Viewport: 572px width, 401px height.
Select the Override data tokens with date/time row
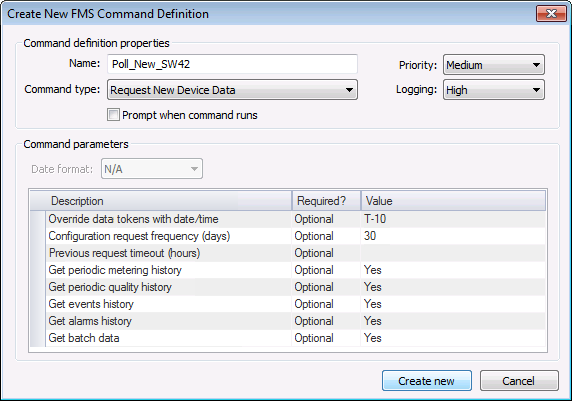click(x=288, y=219)
